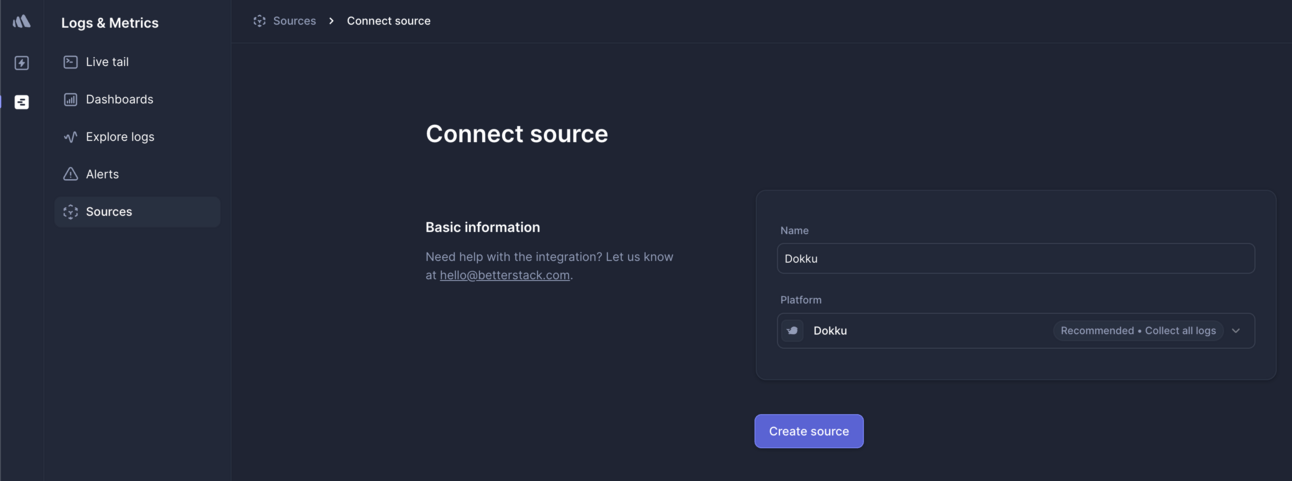Click the Platform dropdown chevron
This screenshot has height=481, width=1292.
point(1236,331)
